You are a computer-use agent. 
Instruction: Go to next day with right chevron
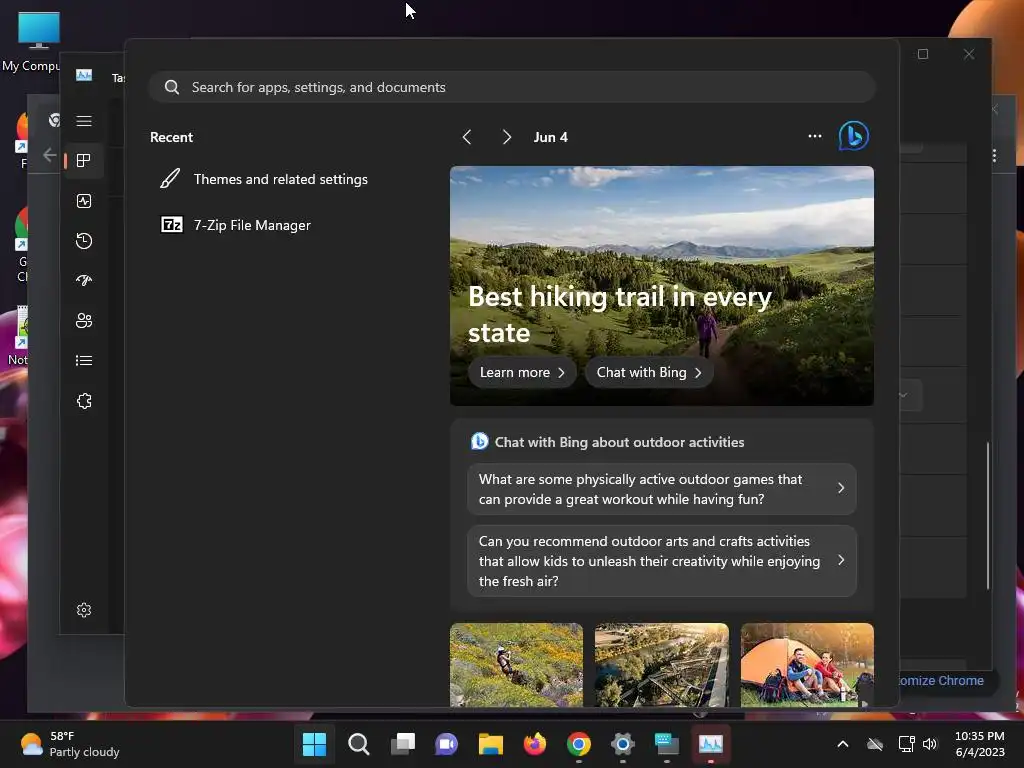point(507,137)
